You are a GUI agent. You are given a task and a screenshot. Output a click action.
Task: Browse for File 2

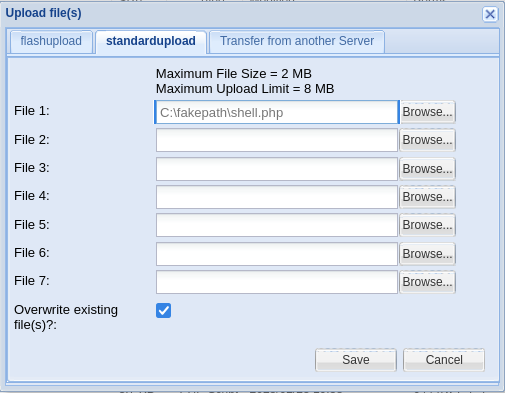pyautogui.click(x=427, y=140)
